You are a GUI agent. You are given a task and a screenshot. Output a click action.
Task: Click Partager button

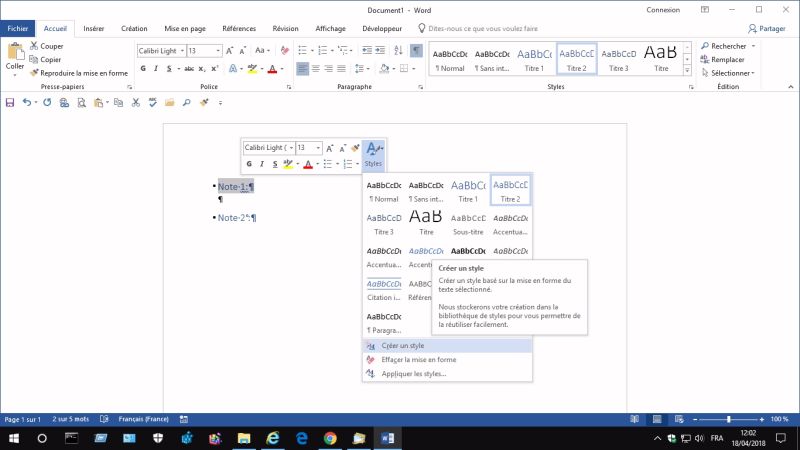(x=767, y=29)
